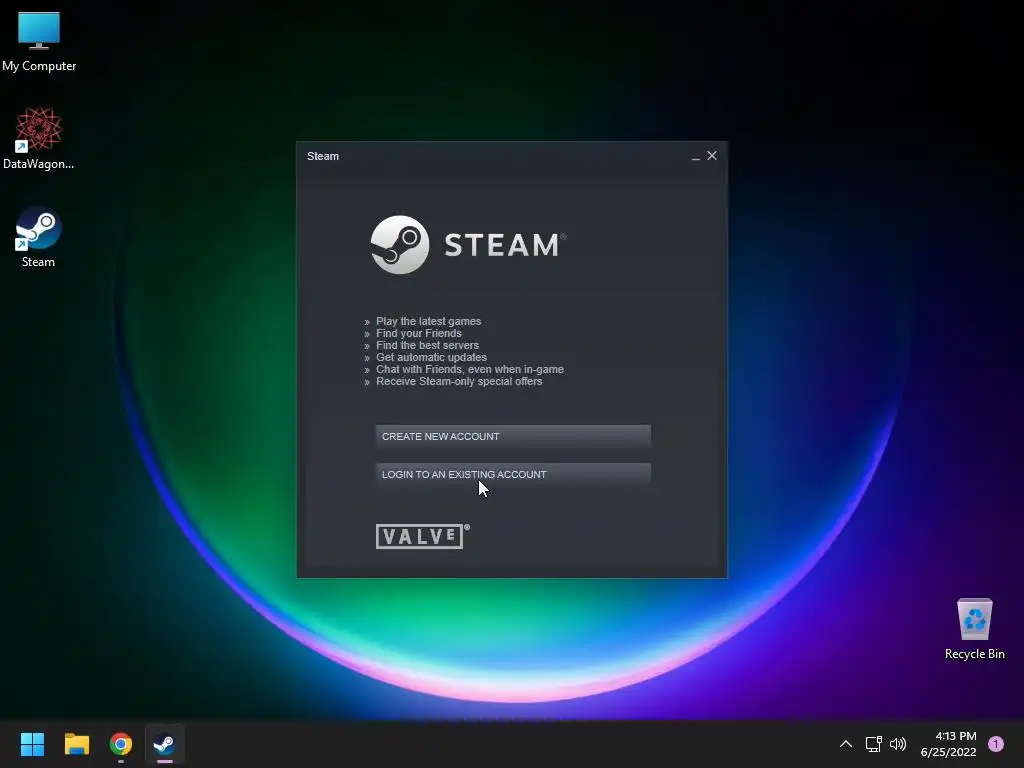1024x768 pixels.
Task: Open the notification badge in taskbar
Action: [x=996, y=744]
